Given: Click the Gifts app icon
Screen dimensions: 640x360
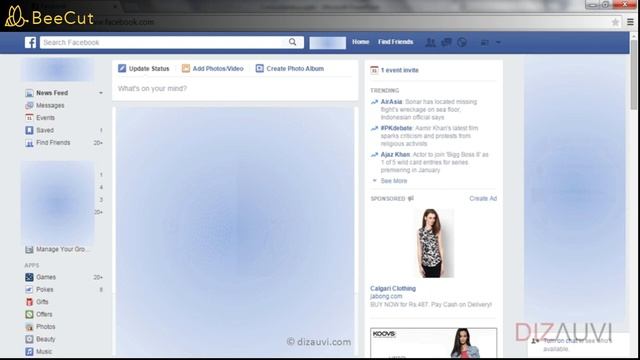Looking at the screenshot, I should 29,302.
